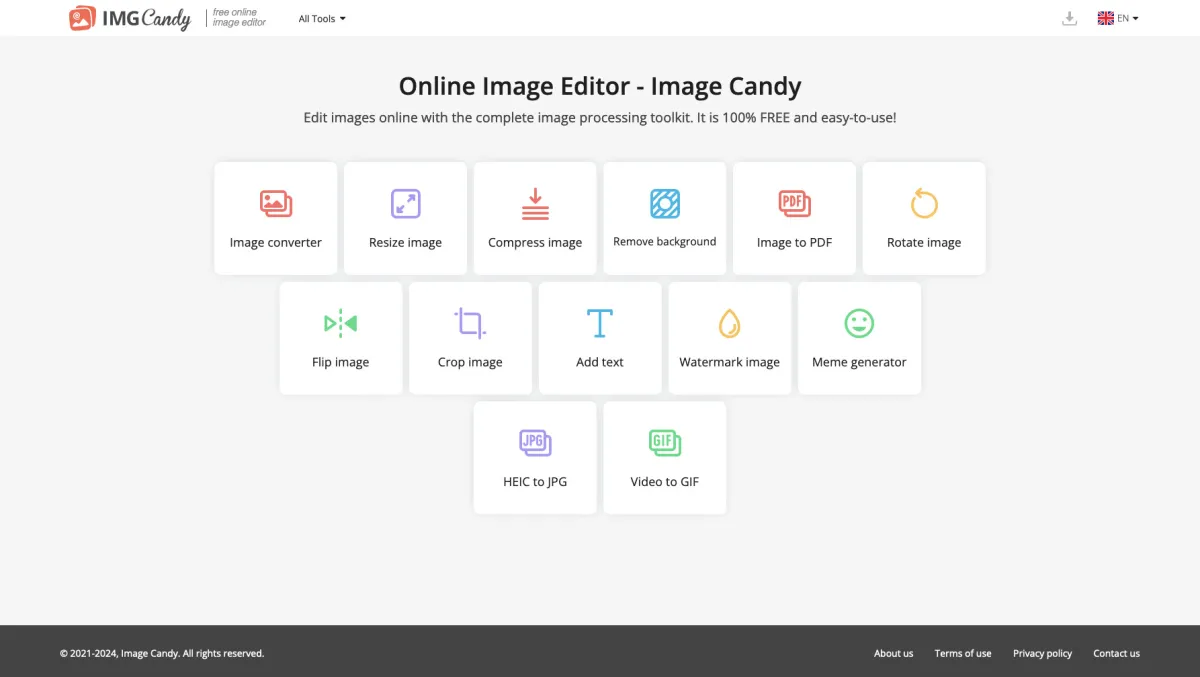Click the Meme generator label
This screenshot has width=1200, height=677.
859,362
